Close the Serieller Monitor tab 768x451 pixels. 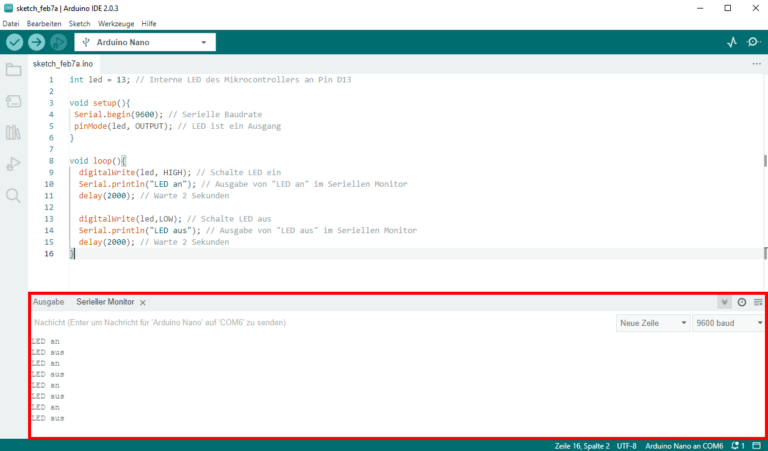pos(143,303)
